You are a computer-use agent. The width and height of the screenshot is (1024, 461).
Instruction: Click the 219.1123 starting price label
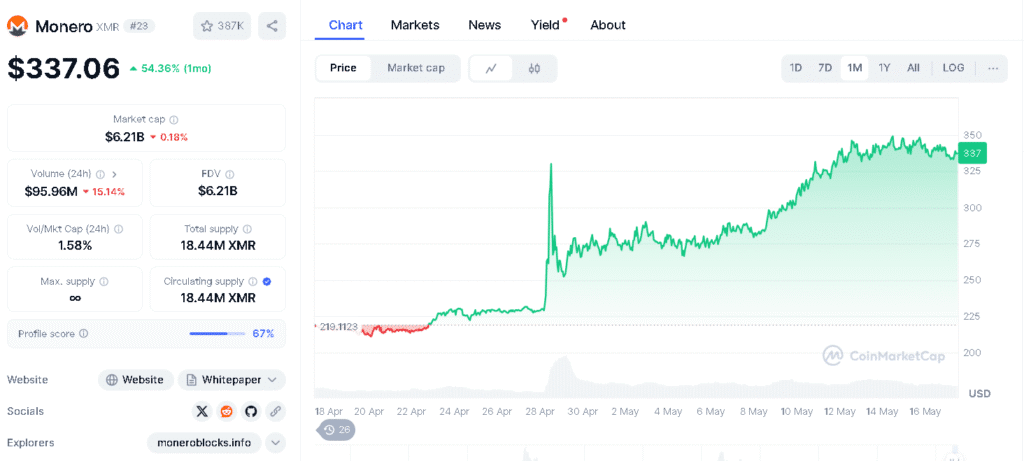pos(339,326)
